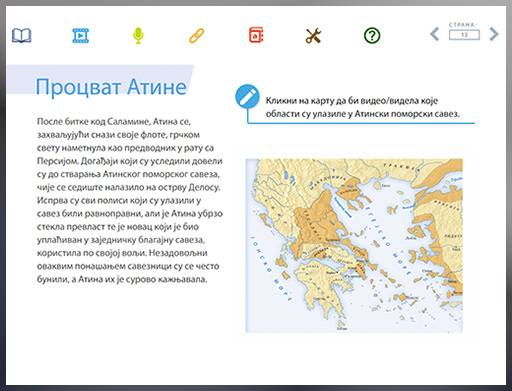Click the blue pencil task icon
This screenshot has height=391, width=512.
pos(247,96)
